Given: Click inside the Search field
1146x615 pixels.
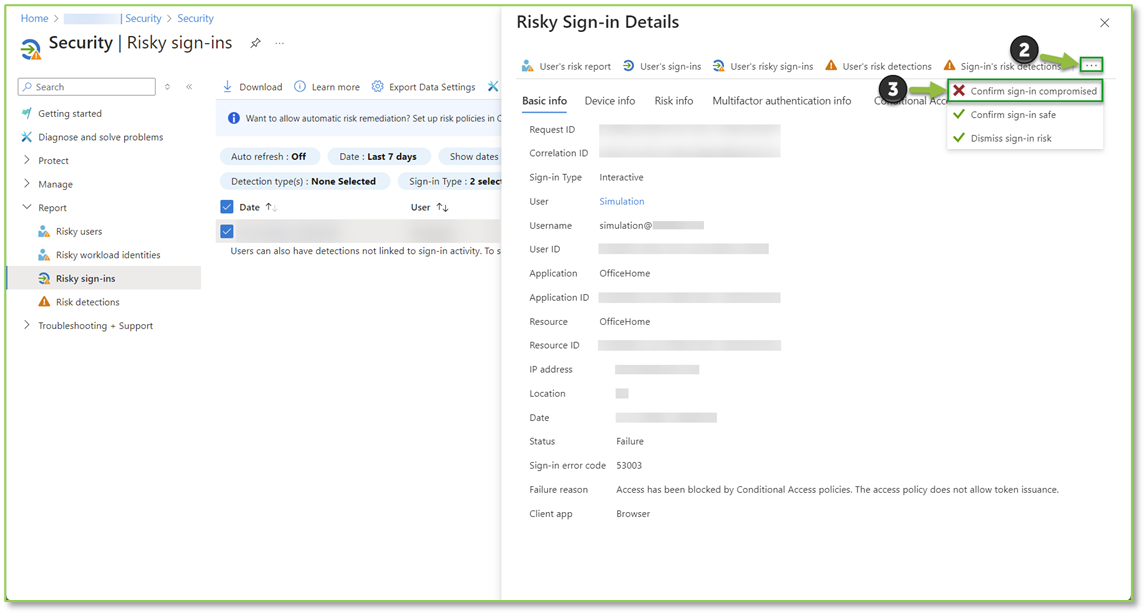Looking at the screenshot, I should tap(85, 86).
